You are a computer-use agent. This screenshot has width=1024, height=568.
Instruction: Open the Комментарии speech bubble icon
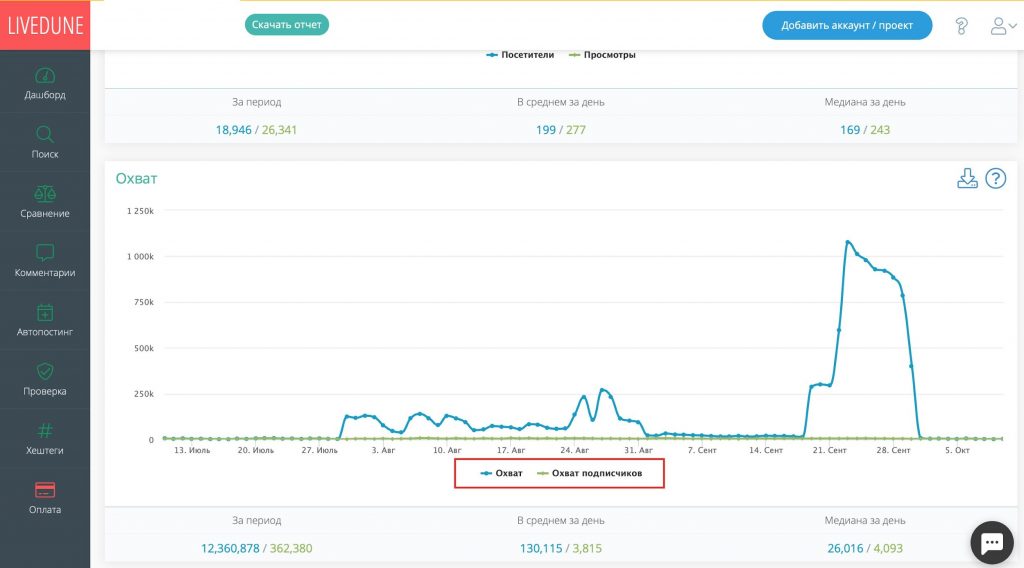click(44, 253)
